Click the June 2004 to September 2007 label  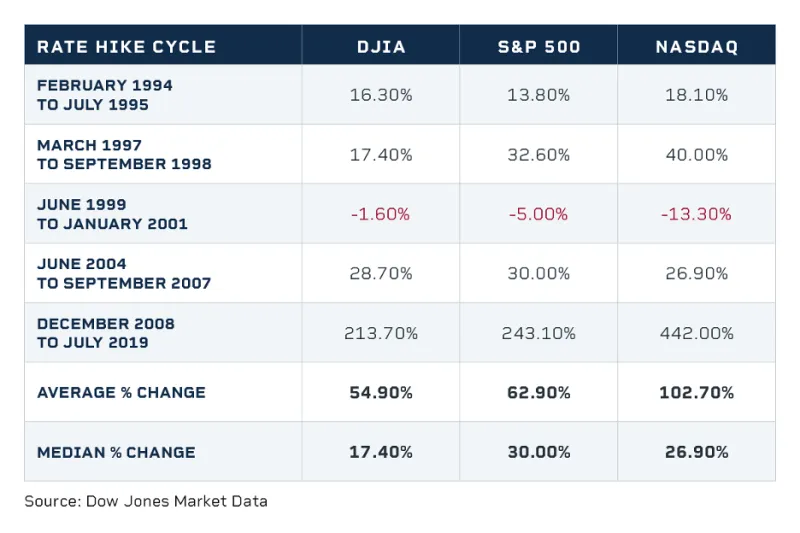(124, 274)
